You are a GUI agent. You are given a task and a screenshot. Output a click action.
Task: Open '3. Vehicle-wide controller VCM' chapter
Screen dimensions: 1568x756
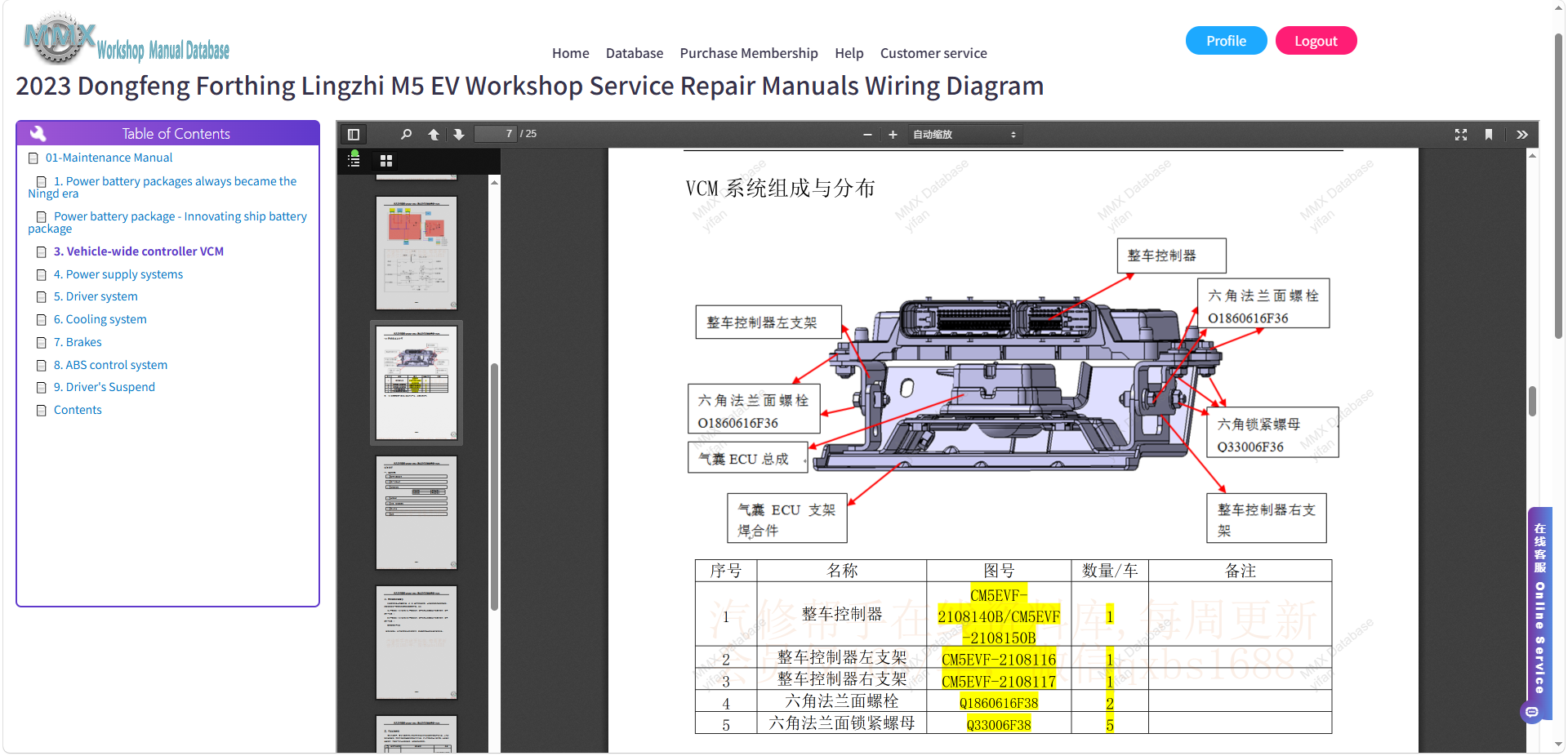[139, 251]
